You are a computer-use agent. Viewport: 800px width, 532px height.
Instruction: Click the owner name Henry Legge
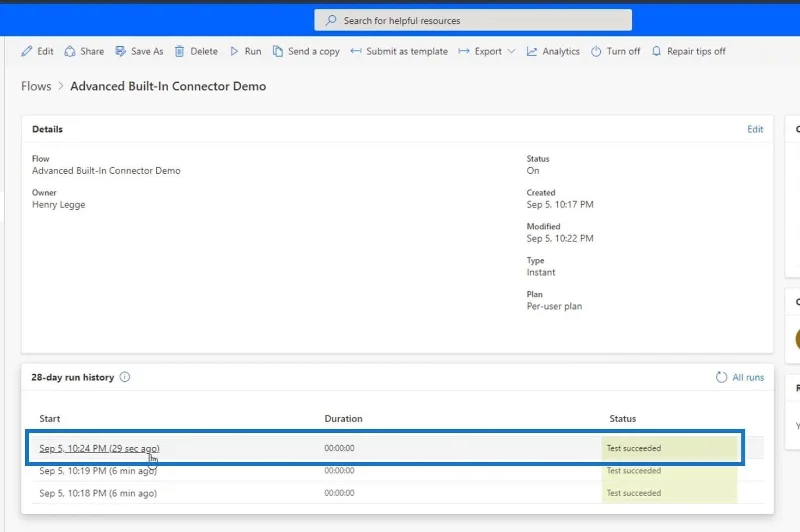click(x=59, y=205)
